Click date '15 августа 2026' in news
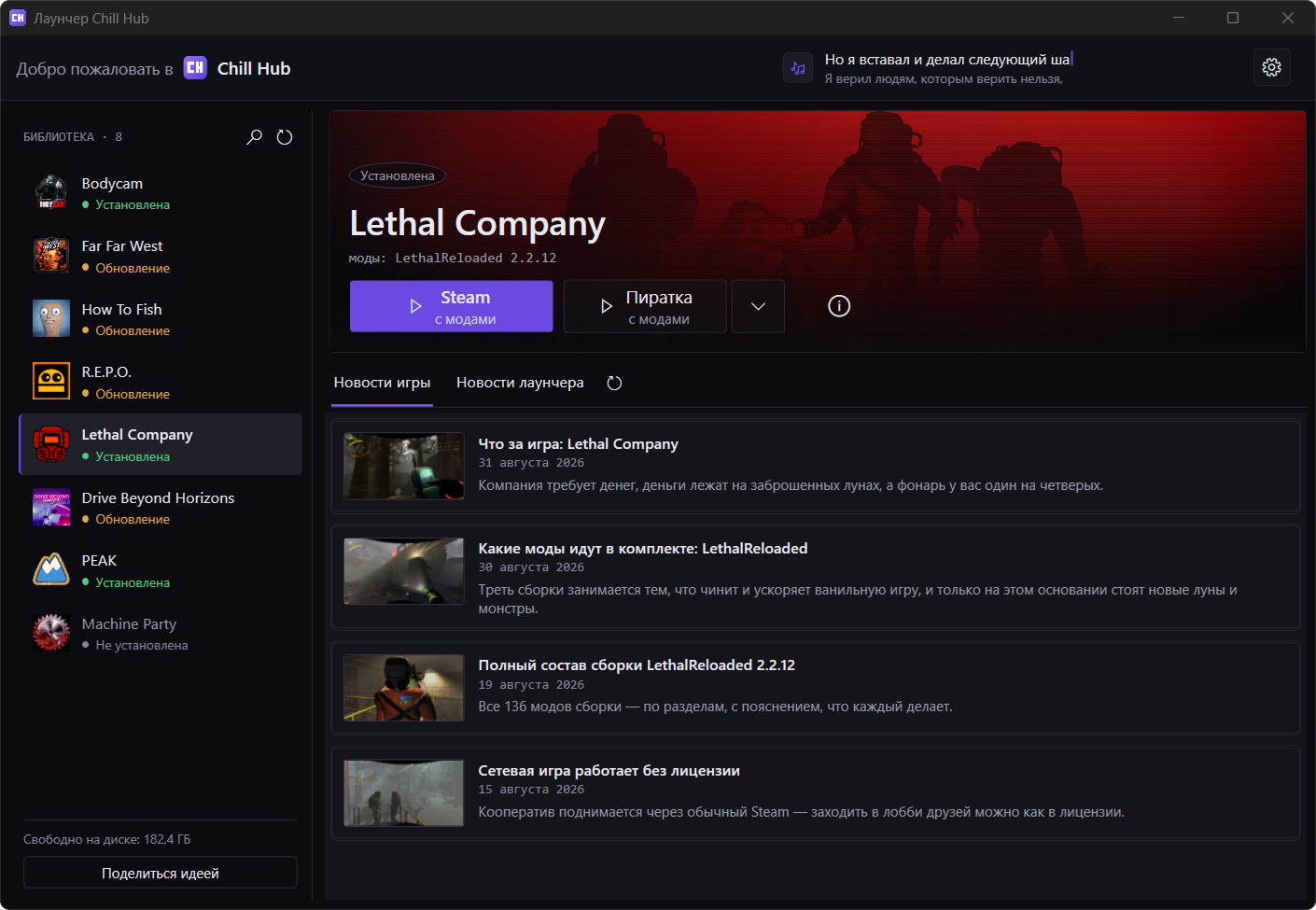Viewport: 1316px width, 910px height. click(531, 790)
